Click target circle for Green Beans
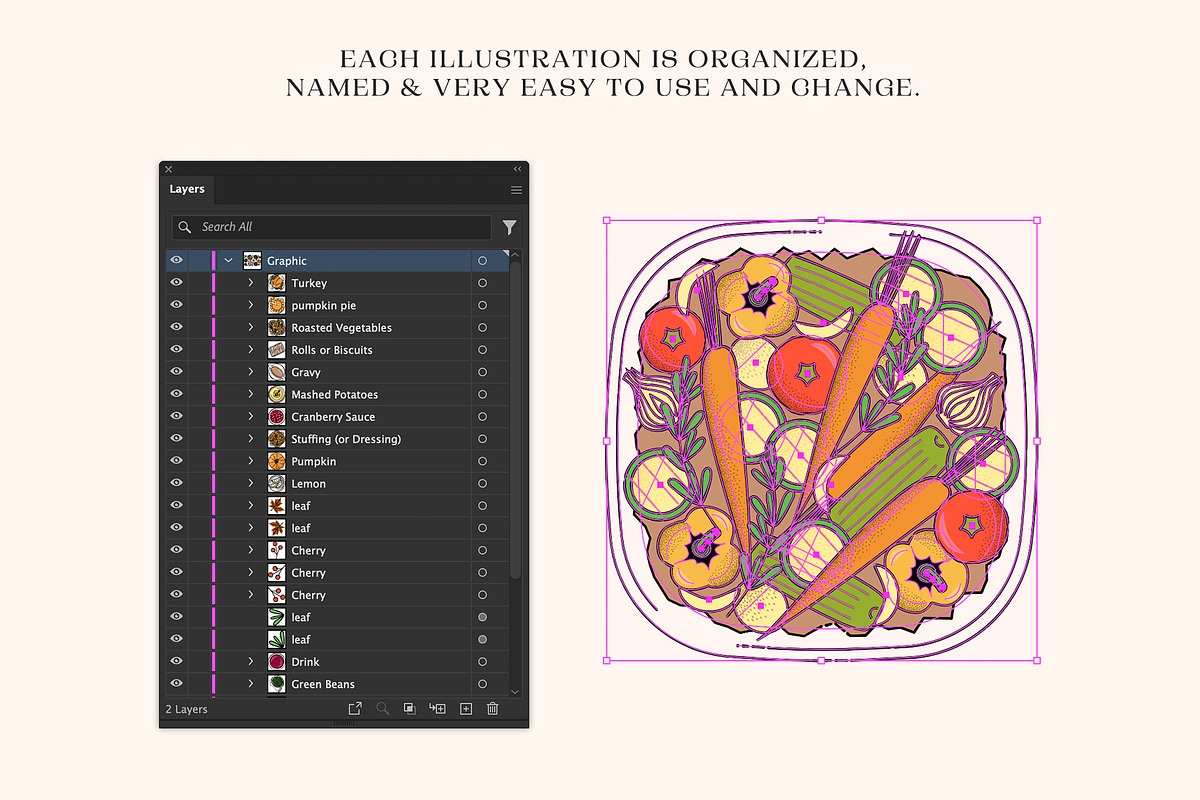This screenshot has height=800, width=1200. click(x=482, y=684)
